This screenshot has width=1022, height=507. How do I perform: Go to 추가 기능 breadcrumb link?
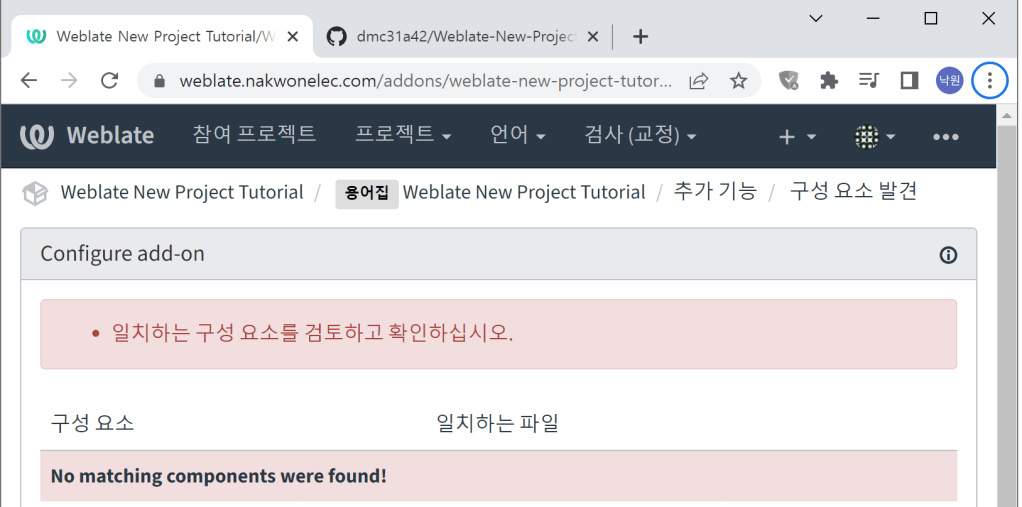(715, 192)
